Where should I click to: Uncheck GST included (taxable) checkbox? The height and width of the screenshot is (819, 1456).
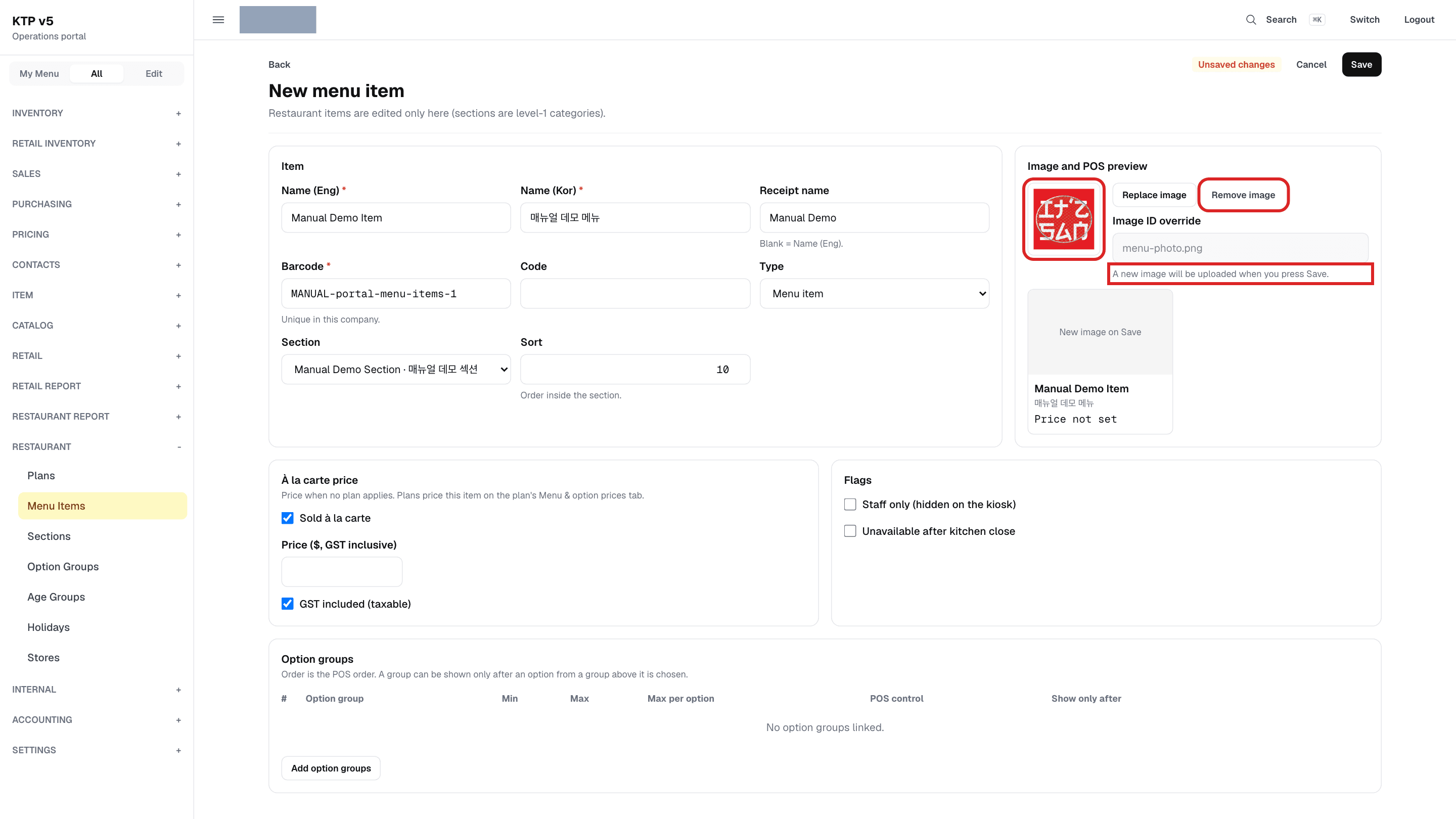click(x=287, y=604)
